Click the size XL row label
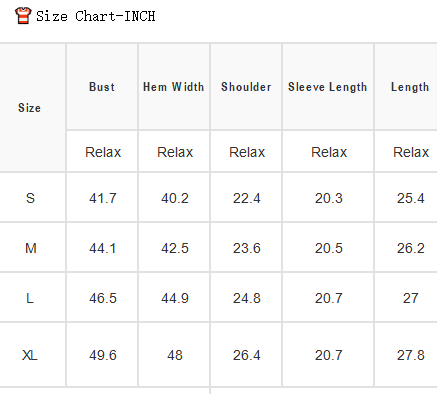Viewport: 437px width, 394px height. click(x=30, y=355)
